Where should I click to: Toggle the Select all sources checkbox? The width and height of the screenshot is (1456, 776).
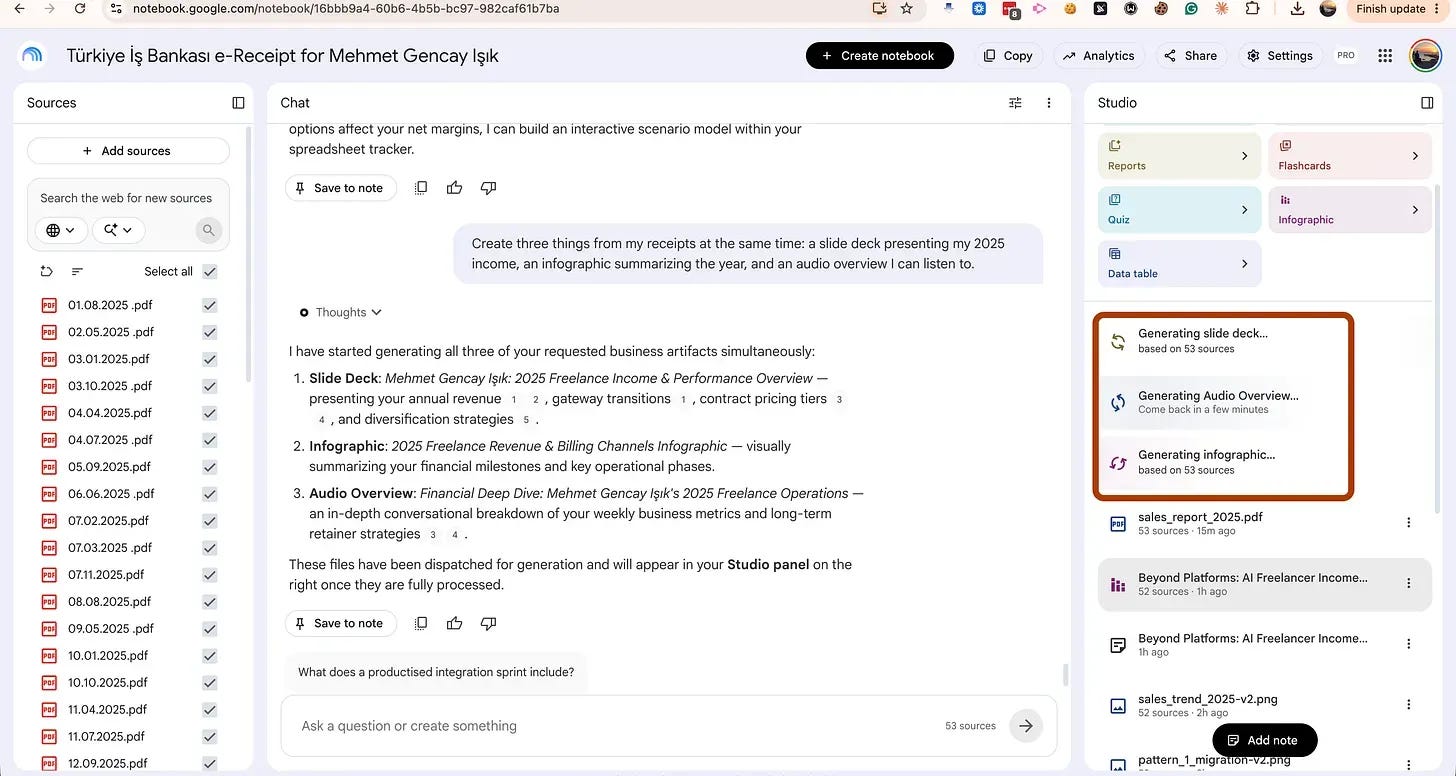click(209, 271)
